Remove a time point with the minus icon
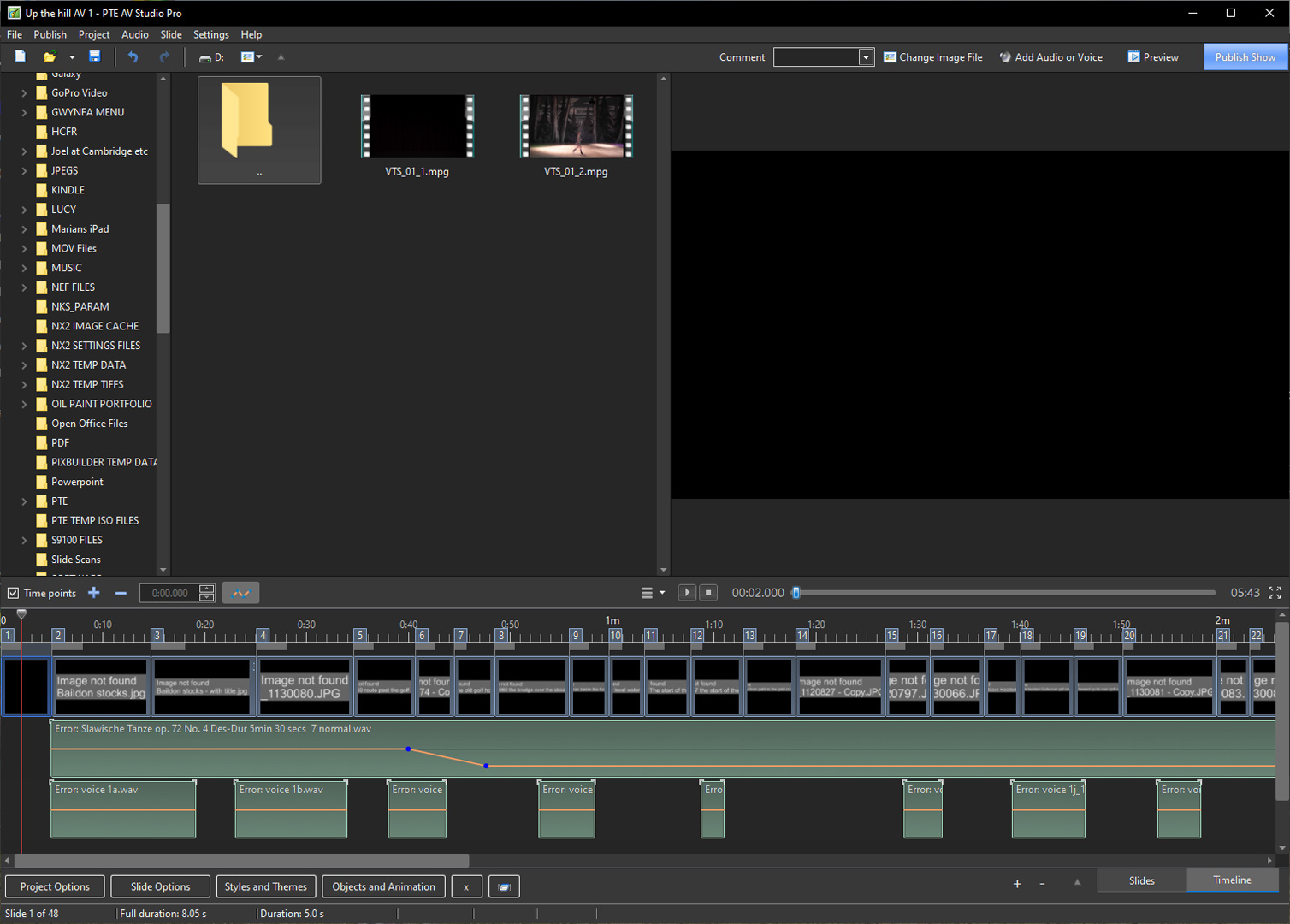 coord(121,593)
